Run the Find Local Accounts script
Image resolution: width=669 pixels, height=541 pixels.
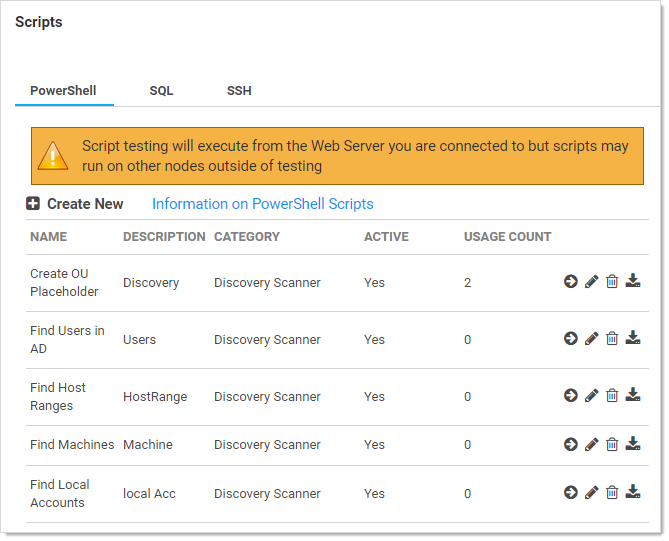(571, 492)
